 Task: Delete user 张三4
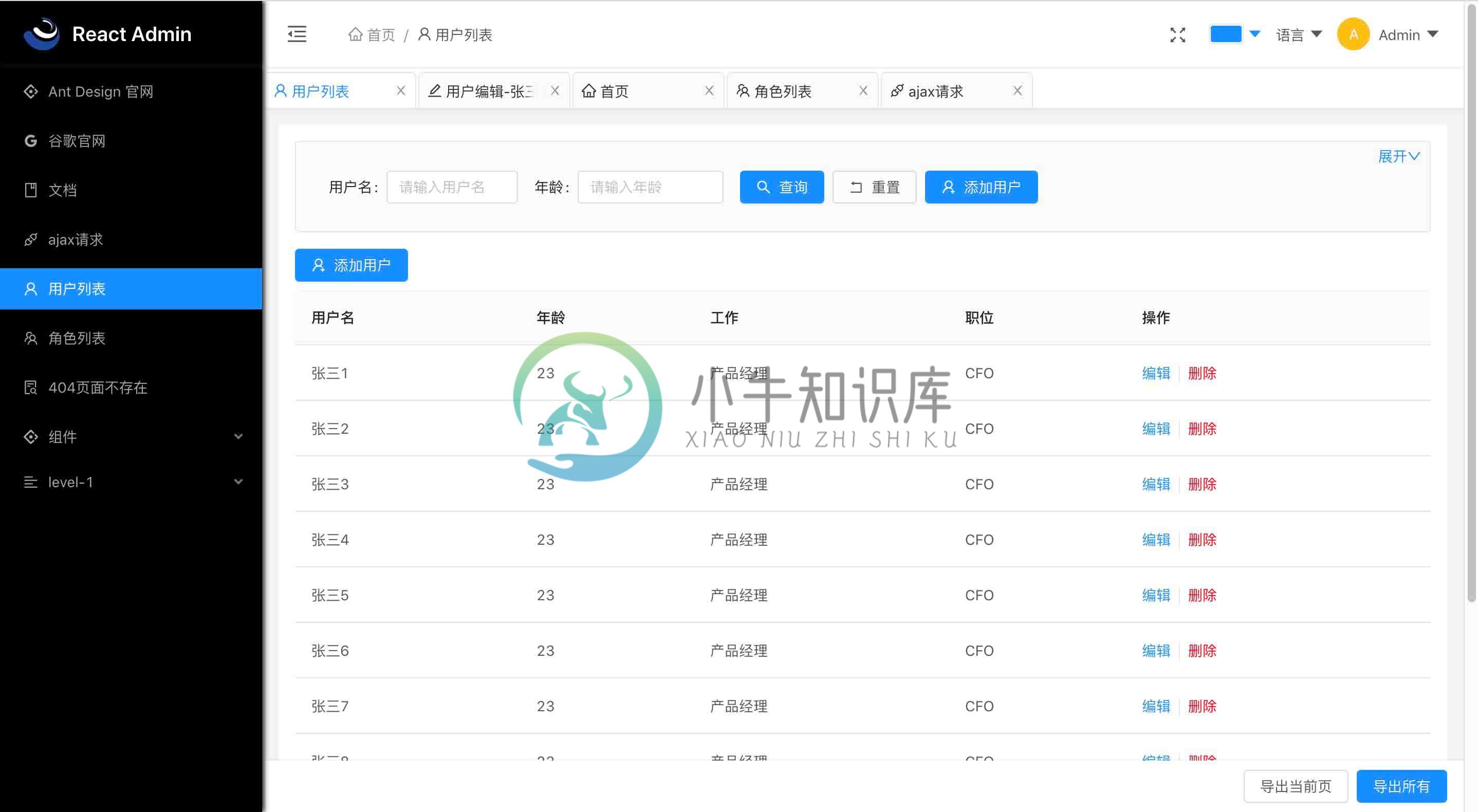[x=1202, y=540]
